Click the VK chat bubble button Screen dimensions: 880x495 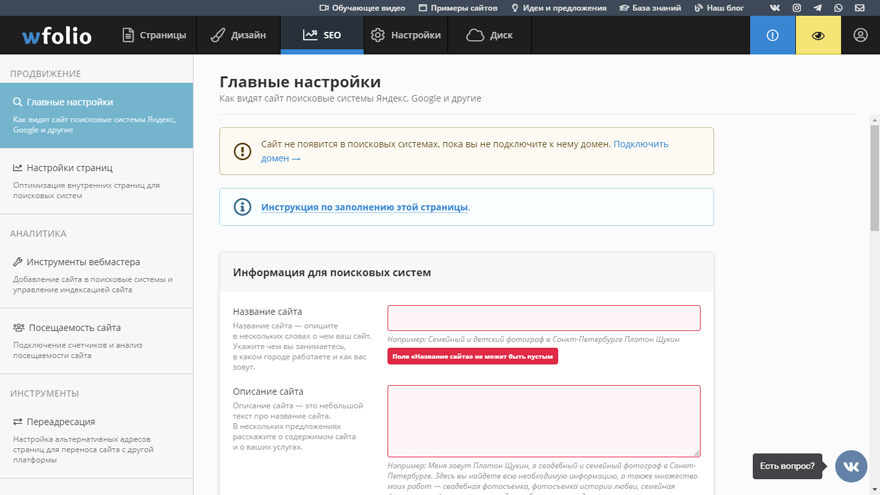[851, 466]
